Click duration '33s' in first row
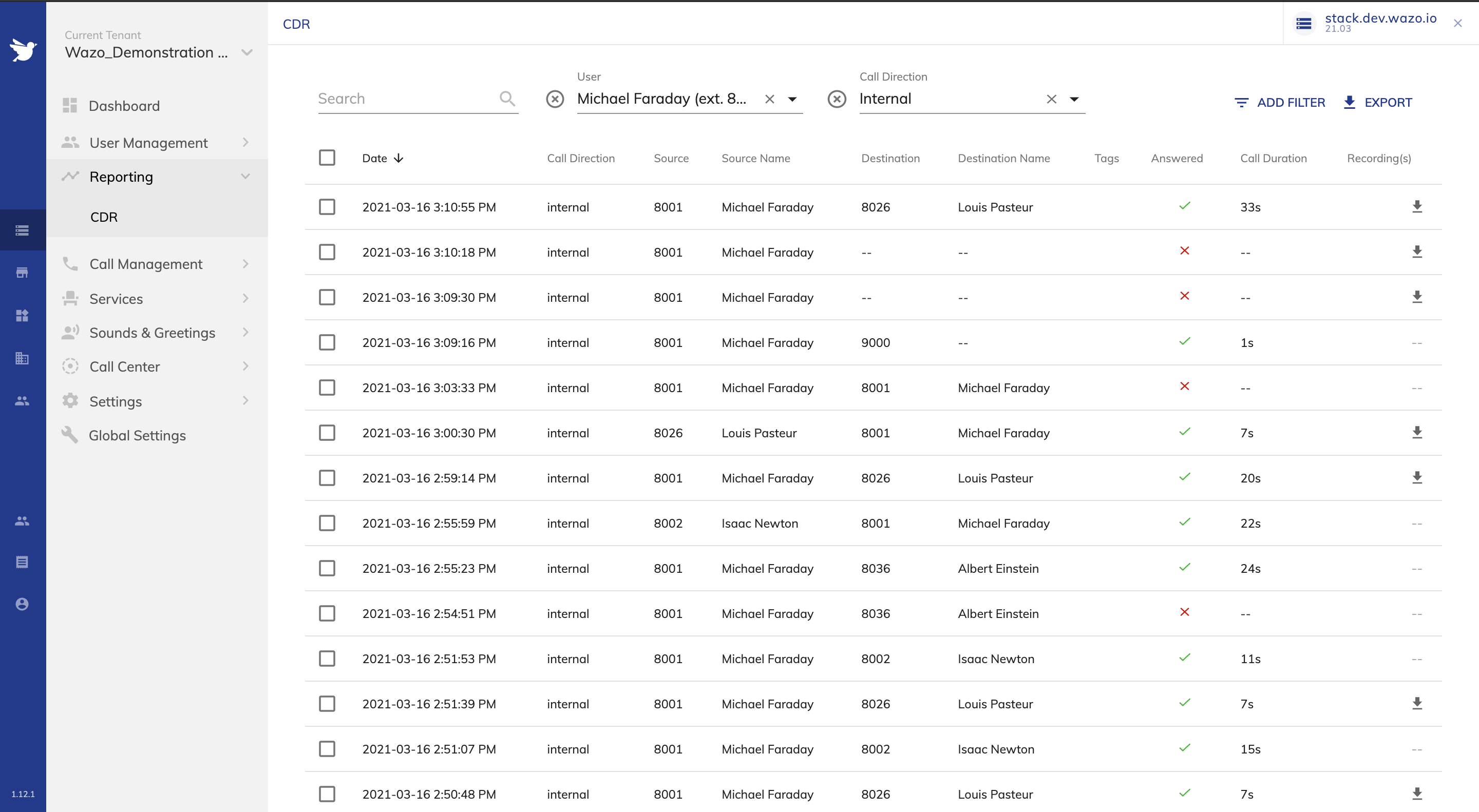 pos(1250,207)
